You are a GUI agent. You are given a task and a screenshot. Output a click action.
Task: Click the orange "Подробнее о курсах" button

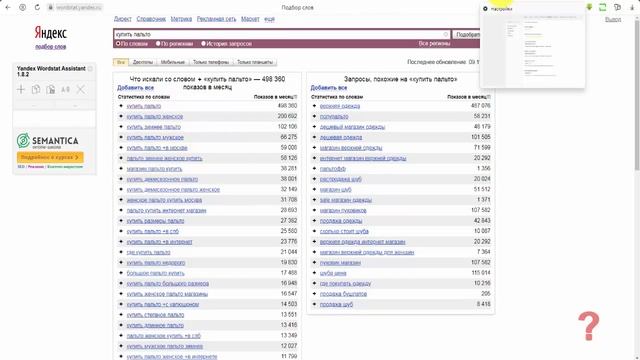50,157
